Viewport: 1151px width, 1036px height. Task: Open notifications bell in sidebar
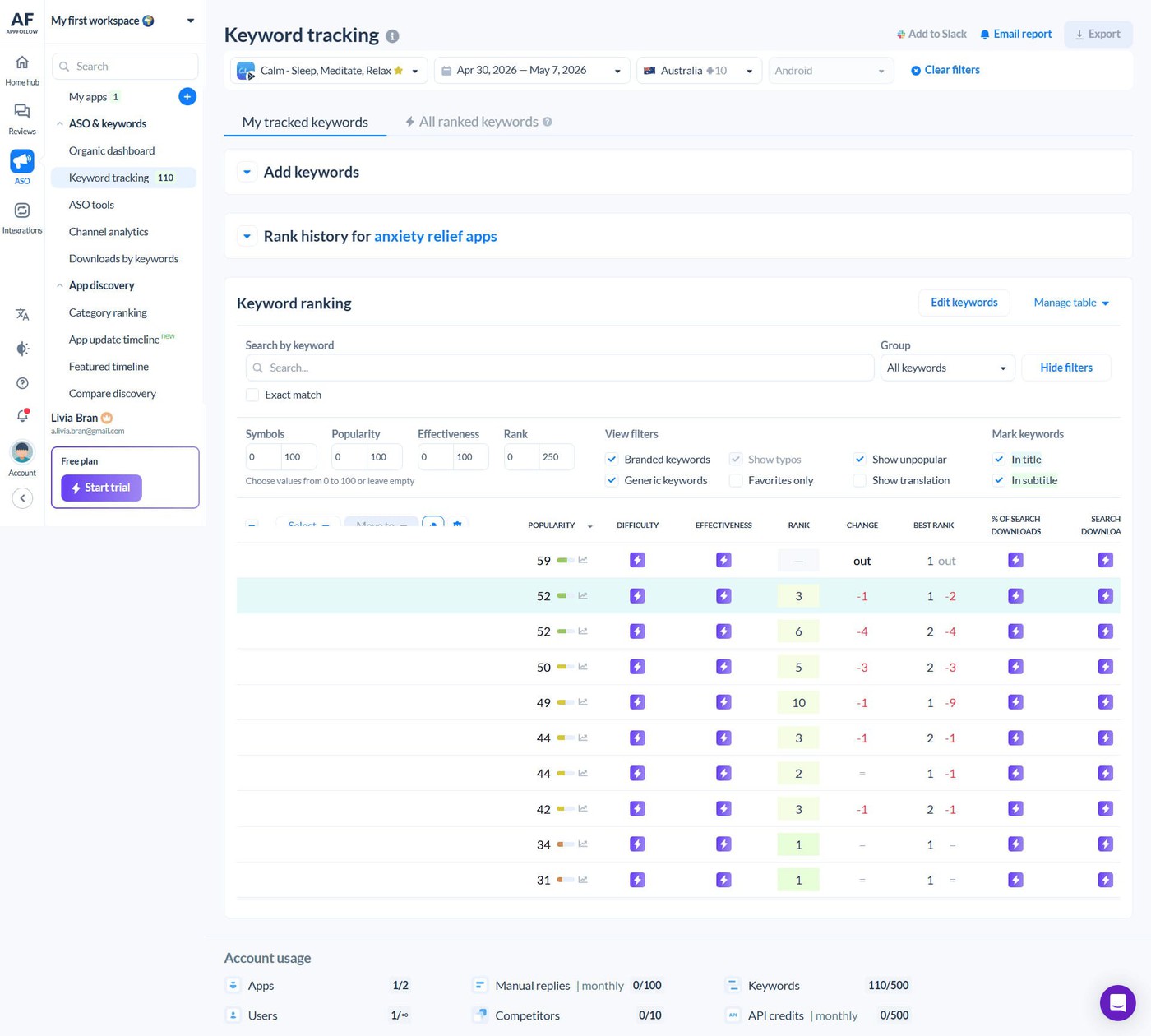pyautogui.click(x=22, y=416)
